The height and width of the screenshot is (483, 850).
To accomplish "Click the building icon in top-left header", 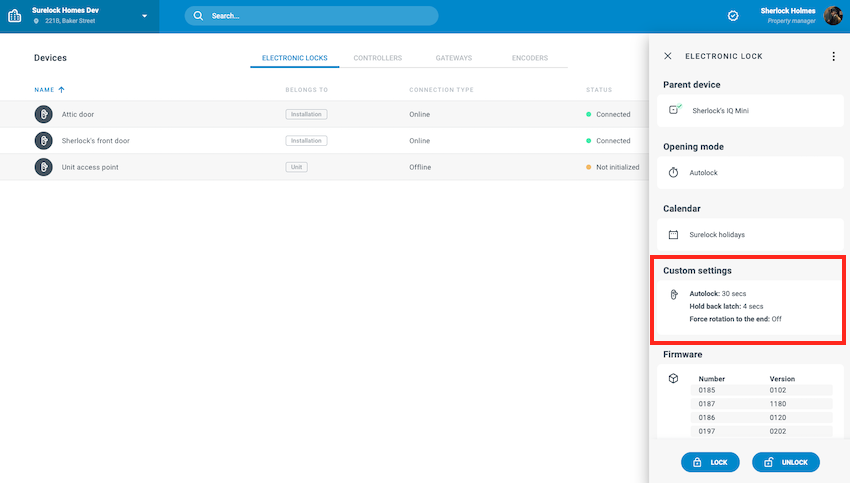I will click(x=15, y=16).
